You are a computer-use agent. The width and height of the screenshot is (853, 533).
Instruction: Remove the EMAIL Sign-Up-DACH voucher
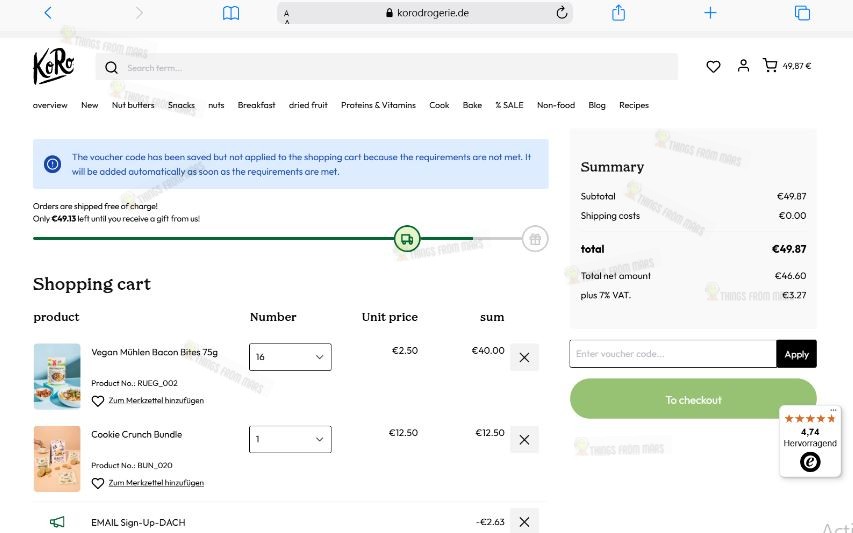coord(524,522)
